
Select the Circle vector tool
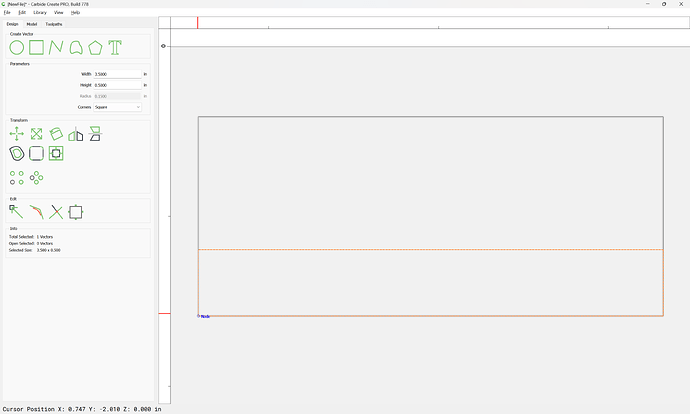(17, 48)
